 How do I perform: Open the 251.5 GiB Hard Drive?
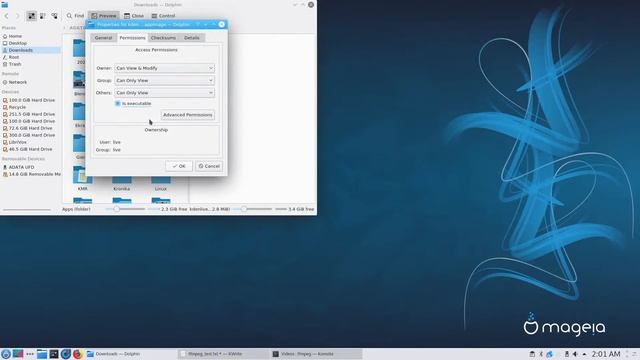tap(31, 114)
